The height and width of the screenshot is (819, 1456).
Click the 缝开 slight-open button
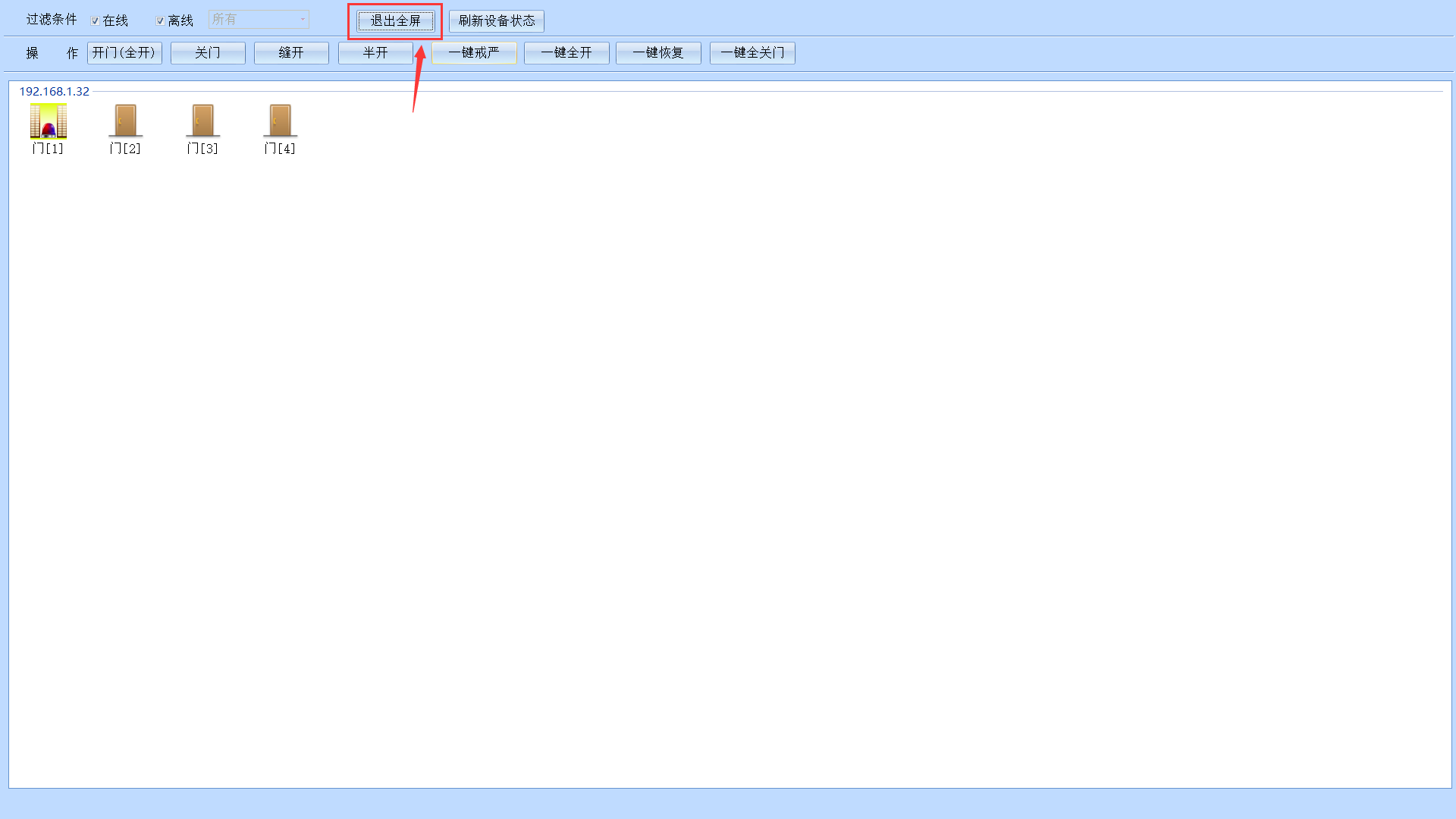click(x=291, y=53)
